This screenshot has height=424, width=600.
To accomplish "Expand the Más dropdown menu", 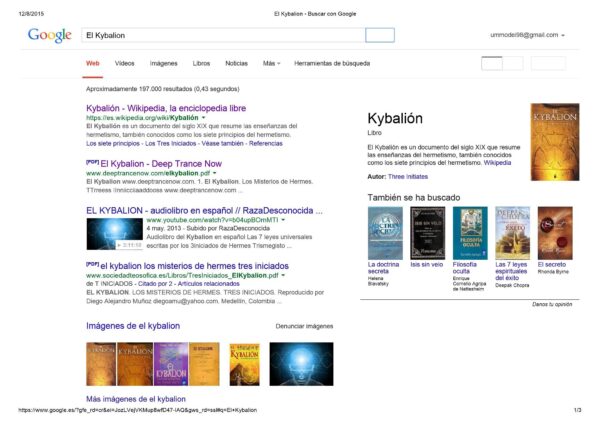I will coord(271,64).
